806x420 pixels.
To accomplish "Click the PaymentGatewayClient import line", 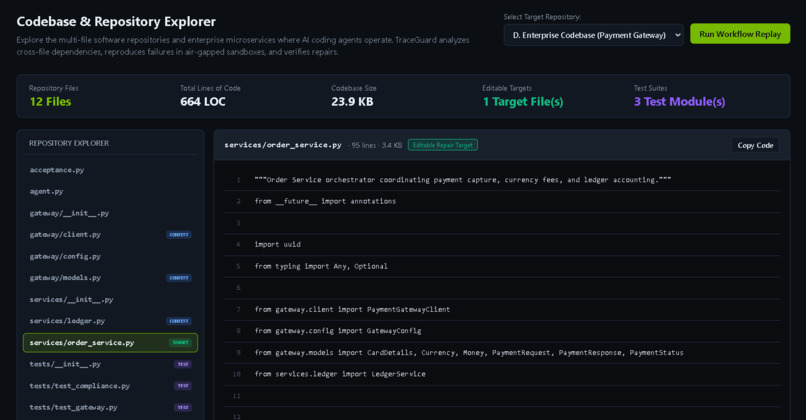I will click(352, 309).
